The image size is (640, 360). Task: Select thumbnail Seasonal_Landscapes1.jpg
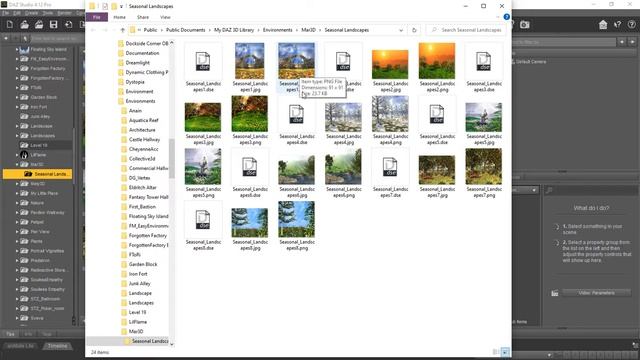point(250,67)
